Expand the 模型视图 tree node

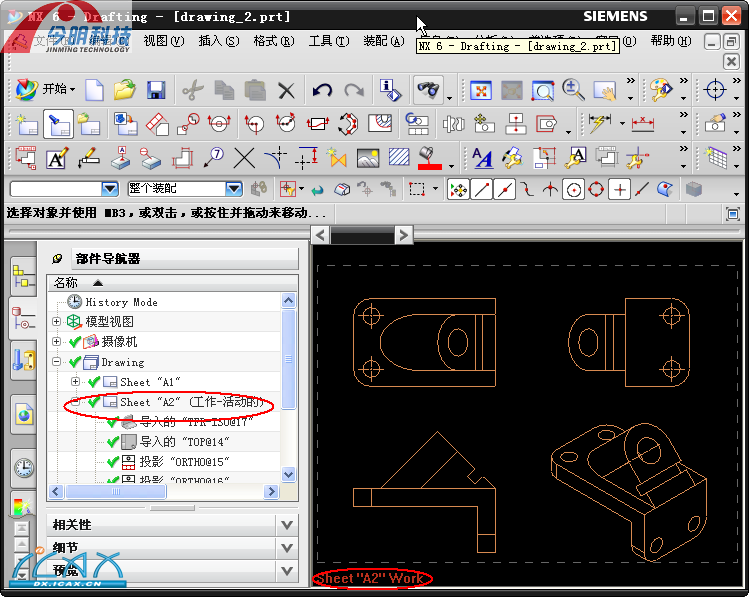[x=57, y=322]
